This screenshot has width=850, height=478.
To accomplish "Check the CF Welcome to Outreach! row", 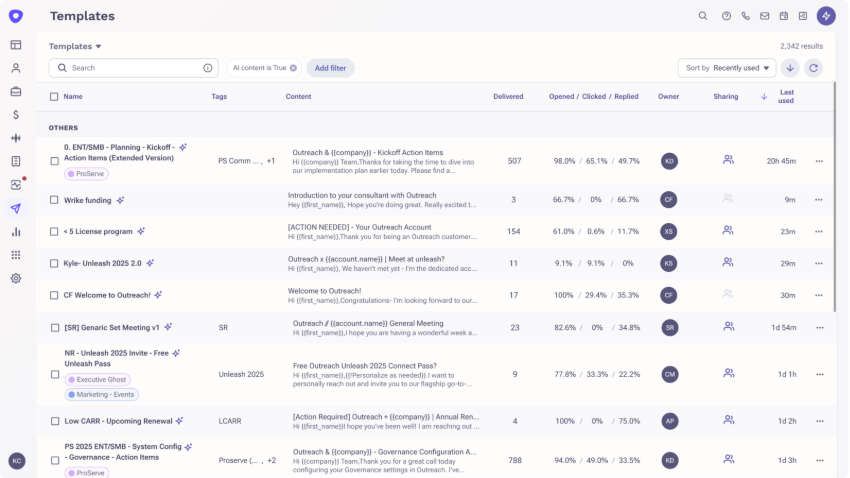I will pos(54,295).
